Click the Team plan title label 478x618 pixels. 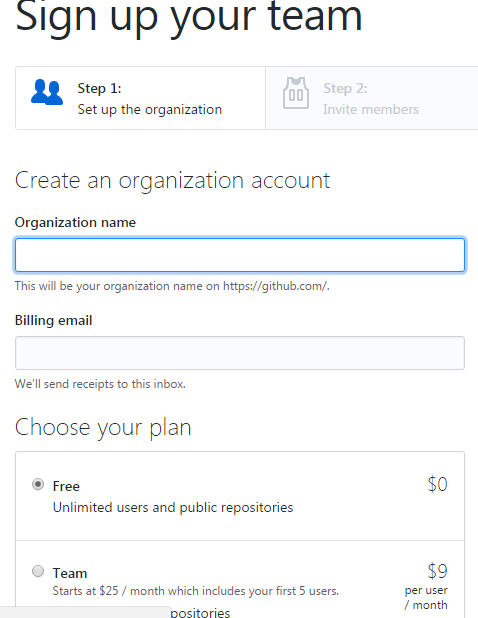(x=70, y=573)
